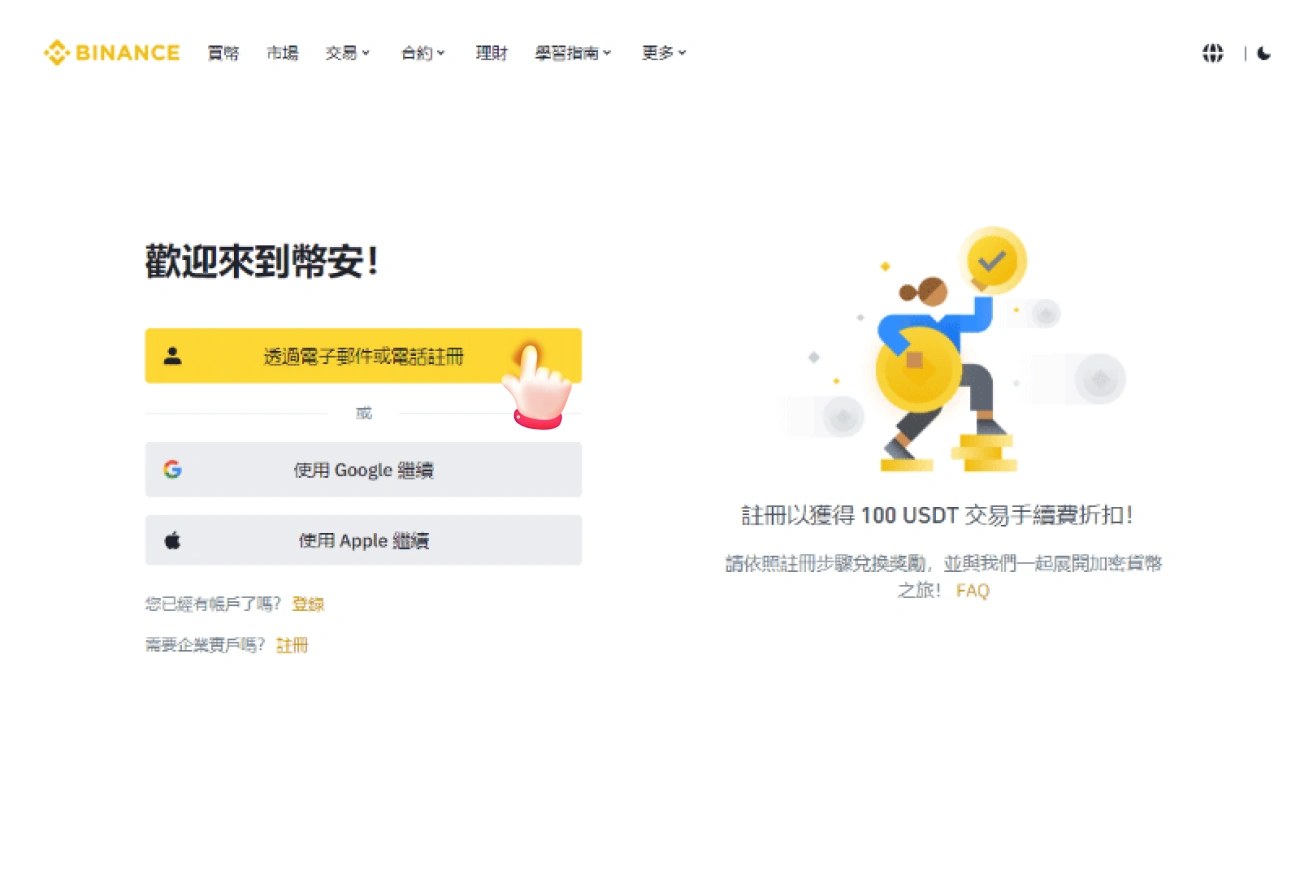Continue with 使用 Google 繼續 button
Viewport: 1300px width, 886px height.
363,469
